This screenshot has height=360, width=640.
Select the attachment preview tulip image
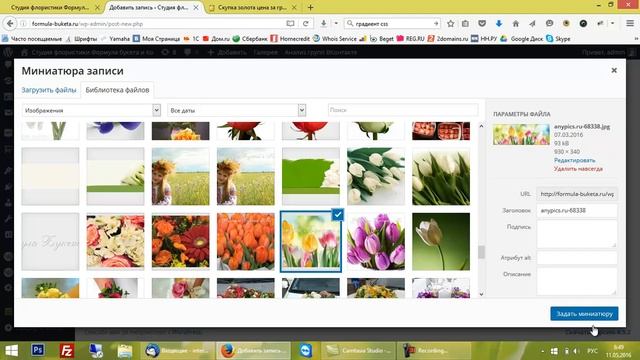click(521, 134)
